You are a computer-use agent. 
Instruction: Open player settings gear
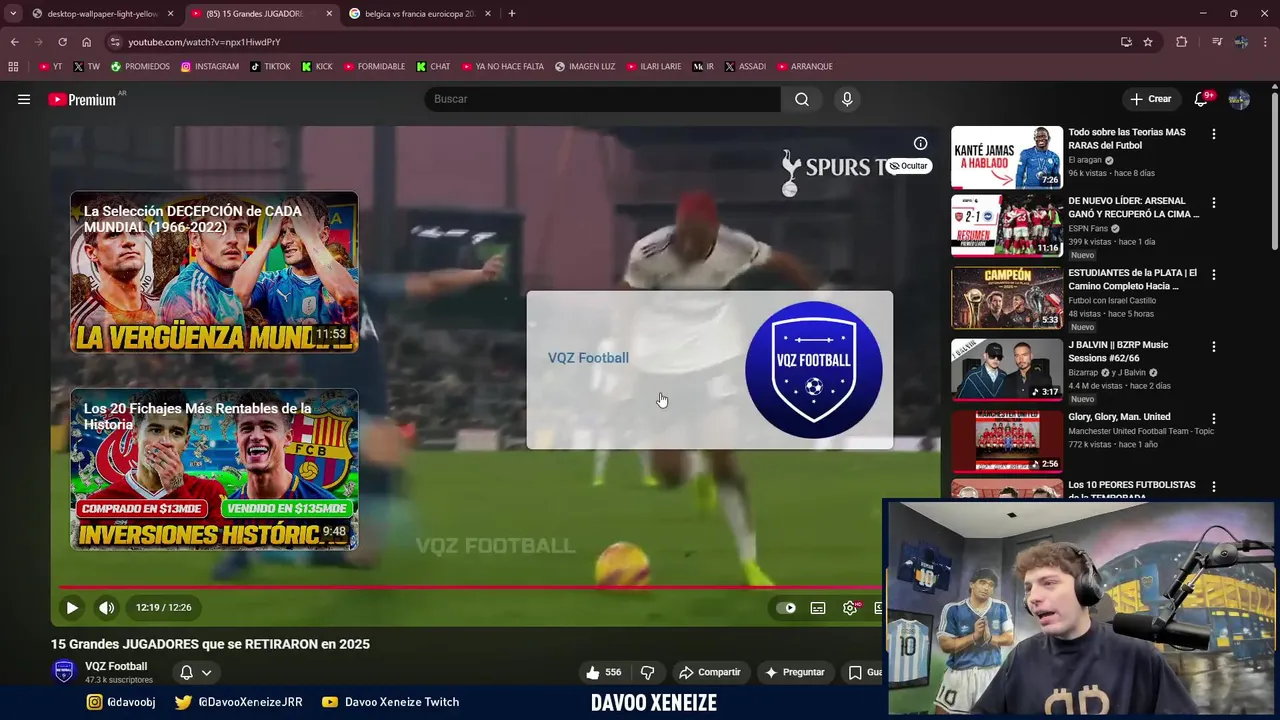(850, 608)
